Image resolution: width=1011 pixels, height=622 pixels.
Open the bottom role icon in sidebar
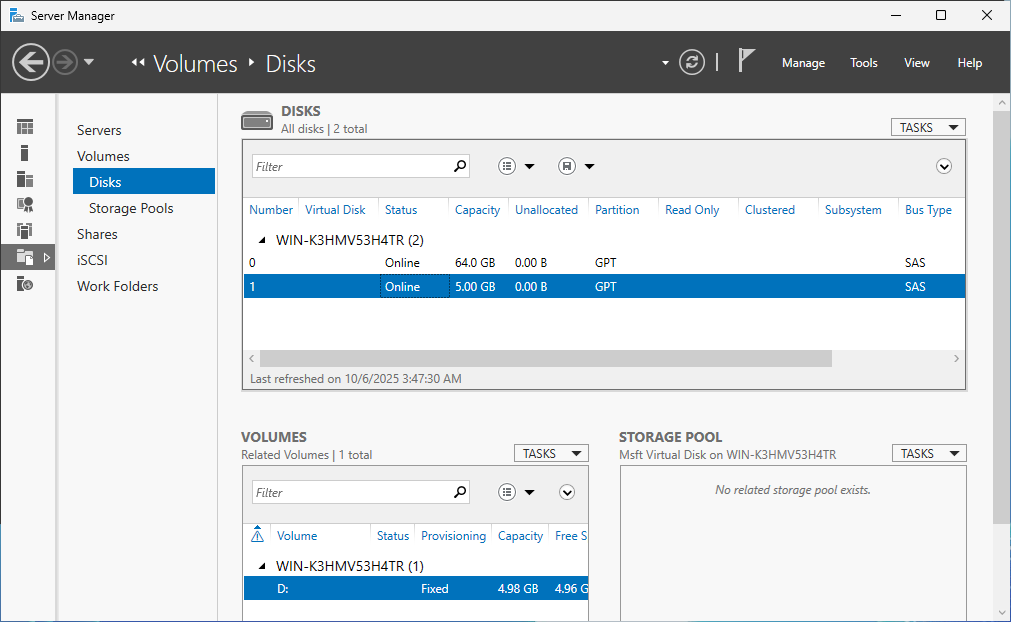(x=25, y=284)
